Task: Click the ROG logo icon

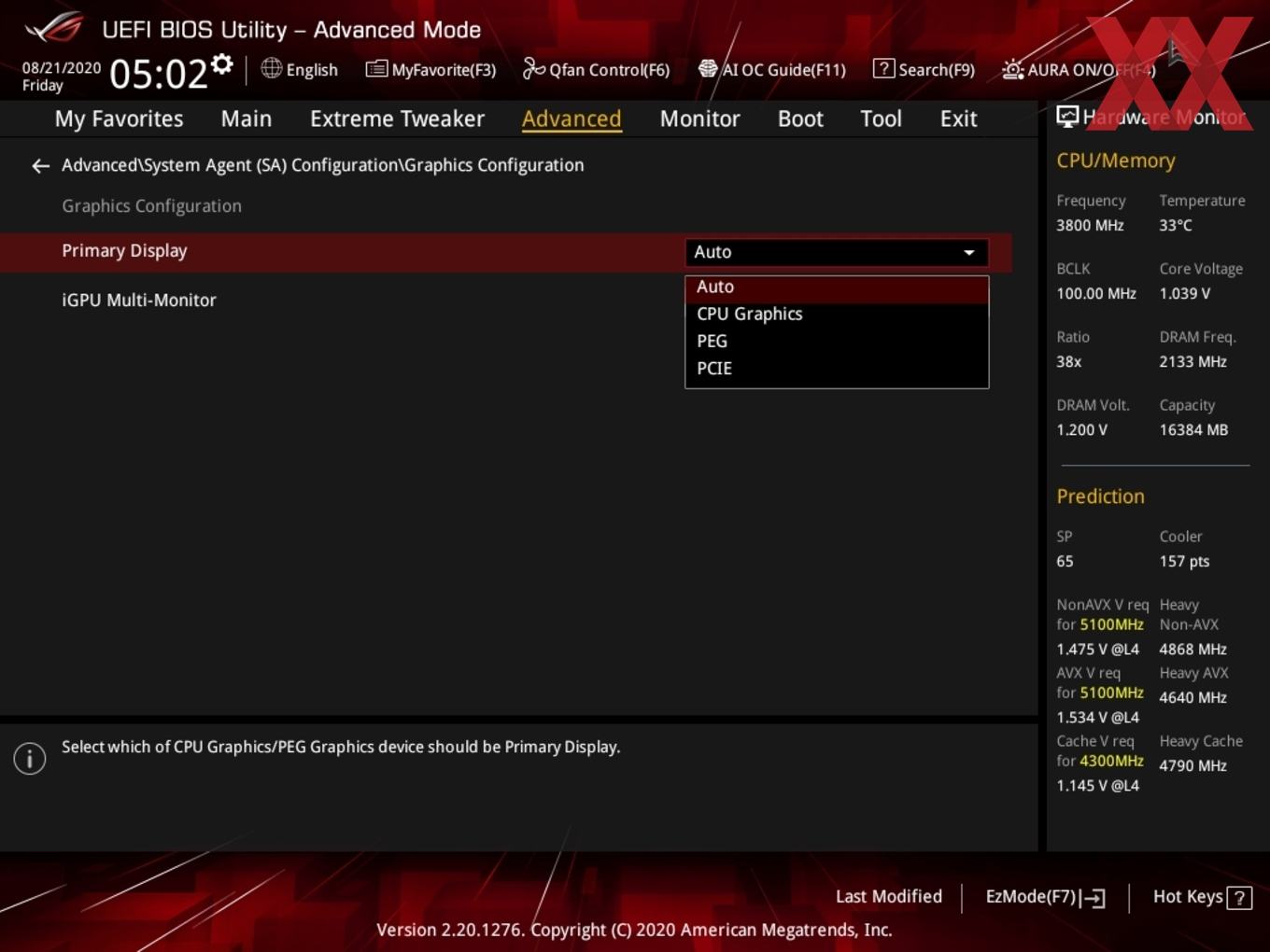Action: [x=53, y=27]
